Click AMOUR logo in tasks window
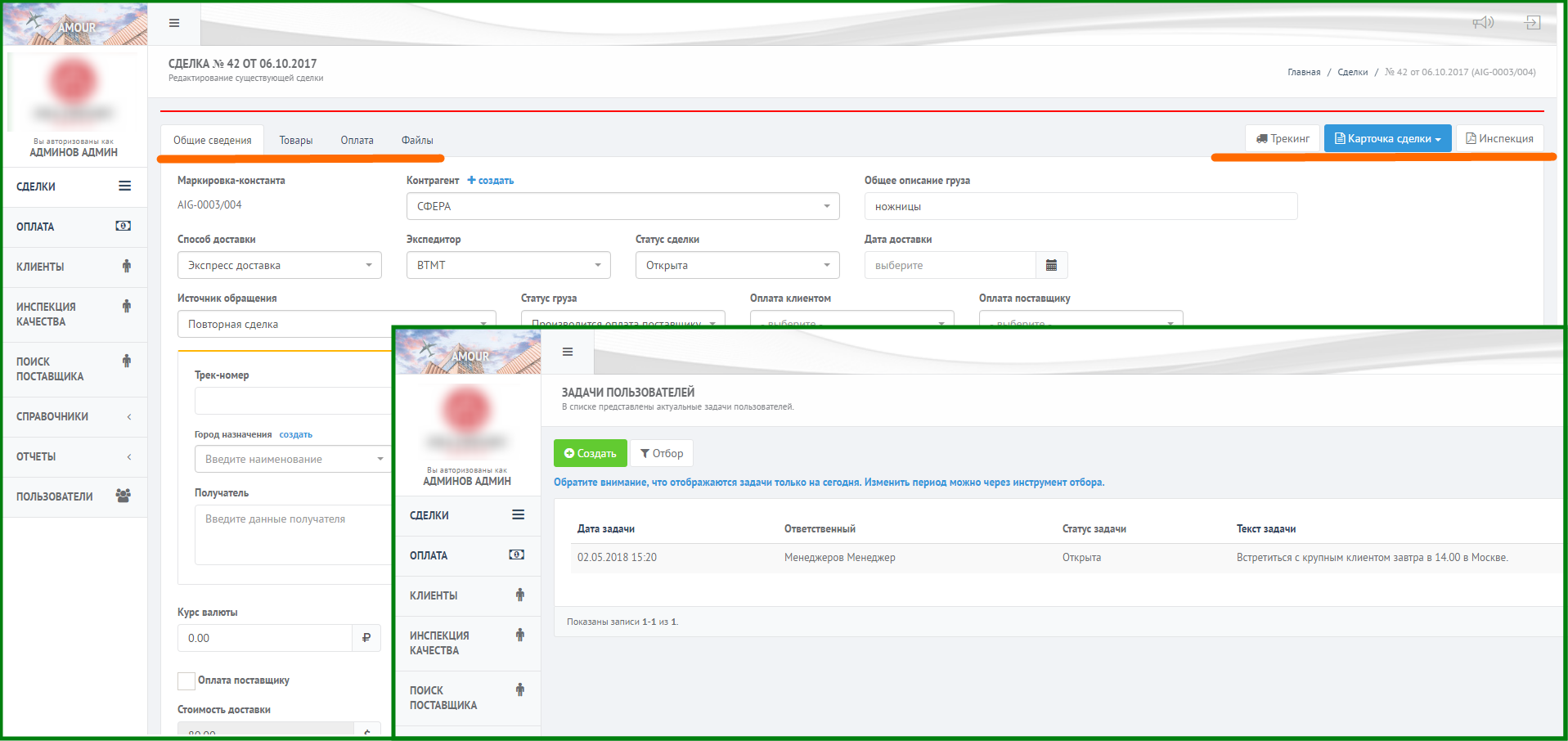Screen dimensions: 1568x741 (x=469, y=353)
